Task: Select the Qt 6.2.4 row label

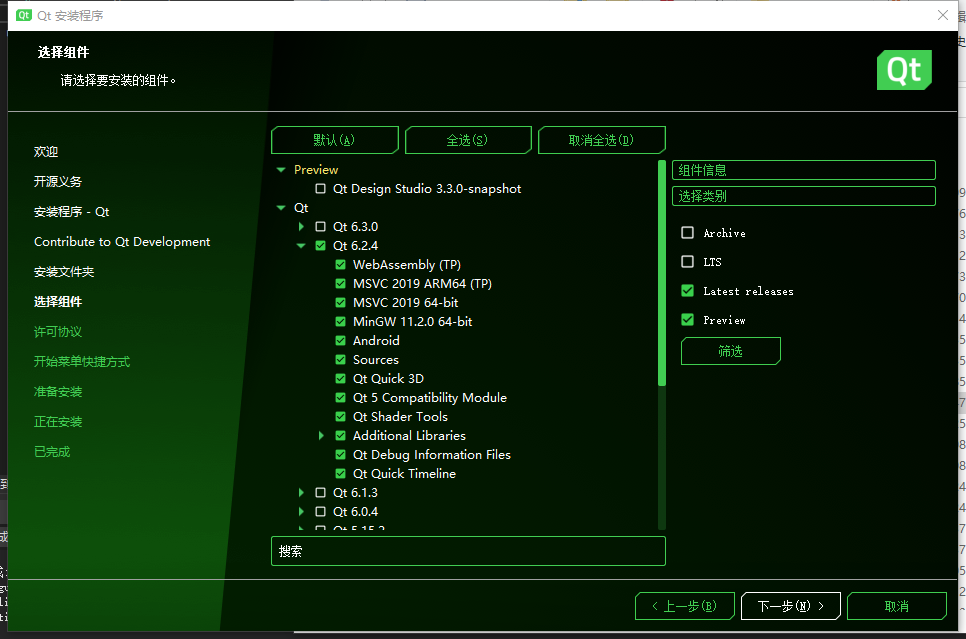Action: (355, 246)
